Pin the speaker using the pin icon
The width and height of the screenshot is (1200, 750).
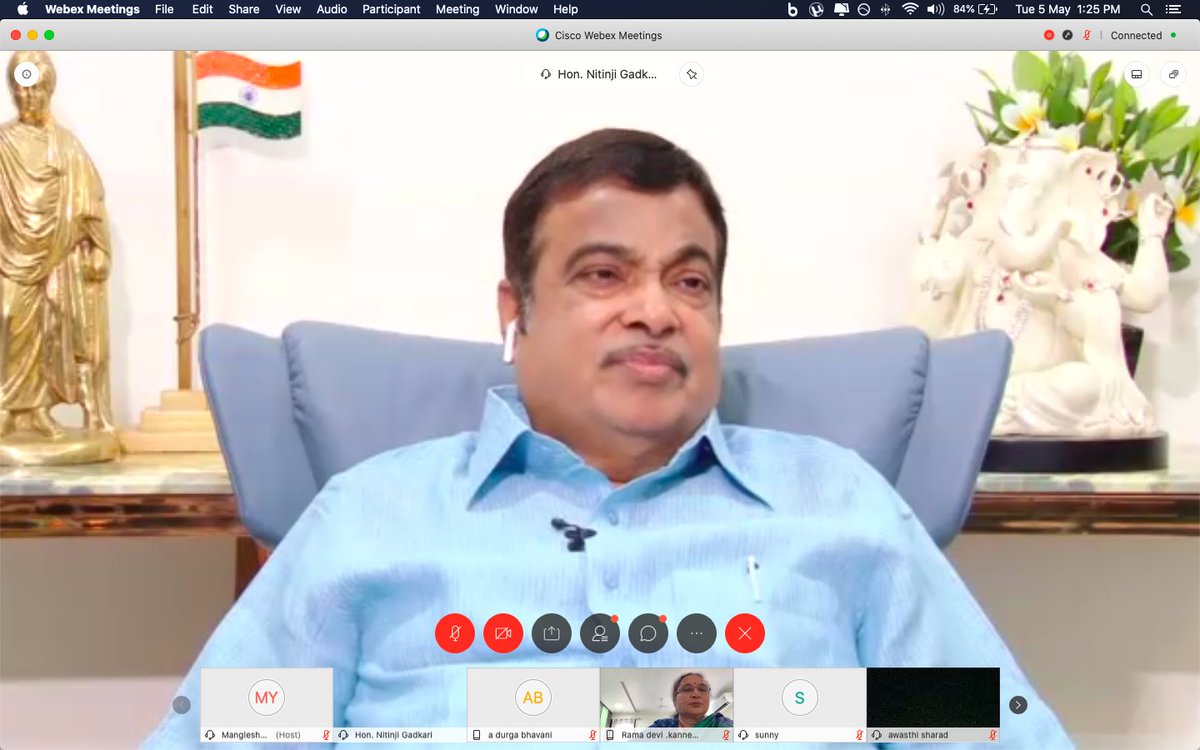click(x=691, y=74)
